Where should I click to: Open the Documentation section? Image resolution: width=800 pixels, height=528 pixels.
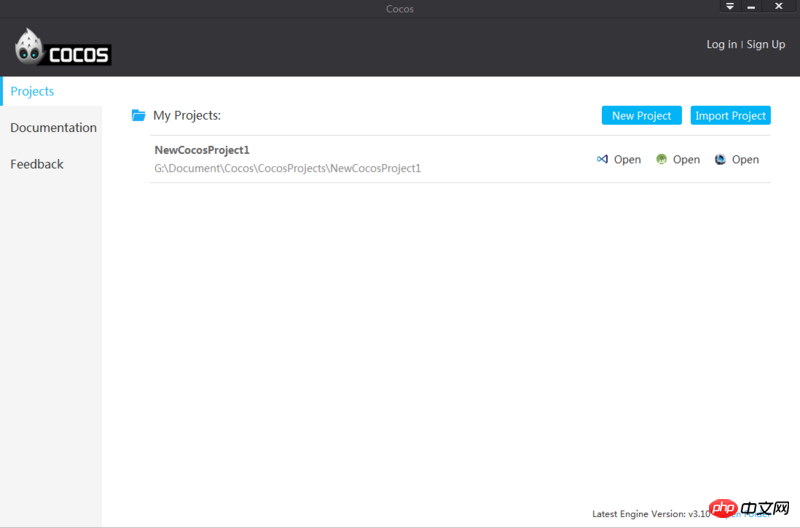(53, 128)
